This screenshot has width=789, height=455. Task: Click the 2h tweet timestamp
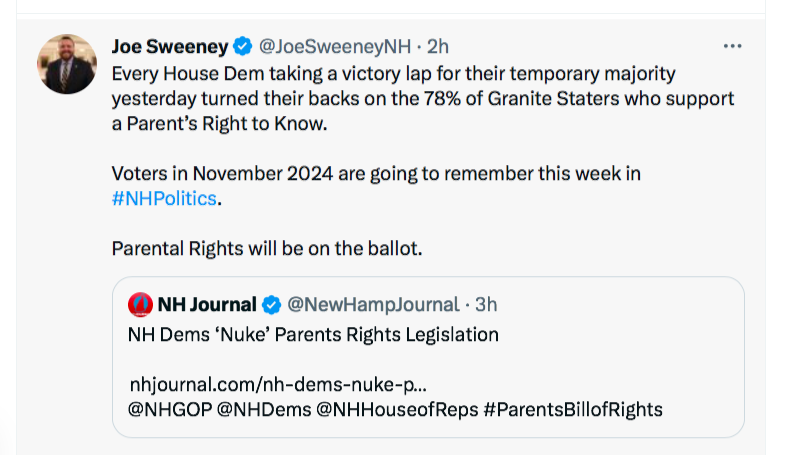[438, 46]
